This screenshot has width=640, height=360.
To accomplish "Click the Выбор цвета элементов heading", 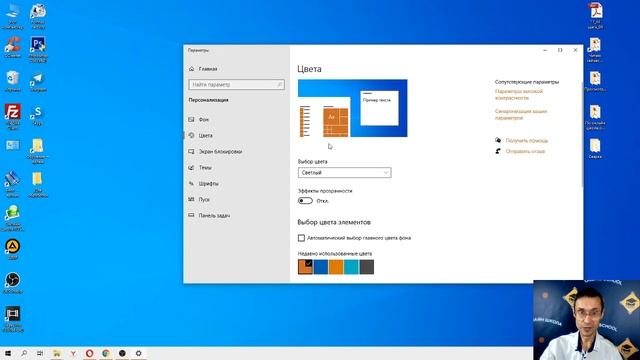I will (x=334, y=222).
